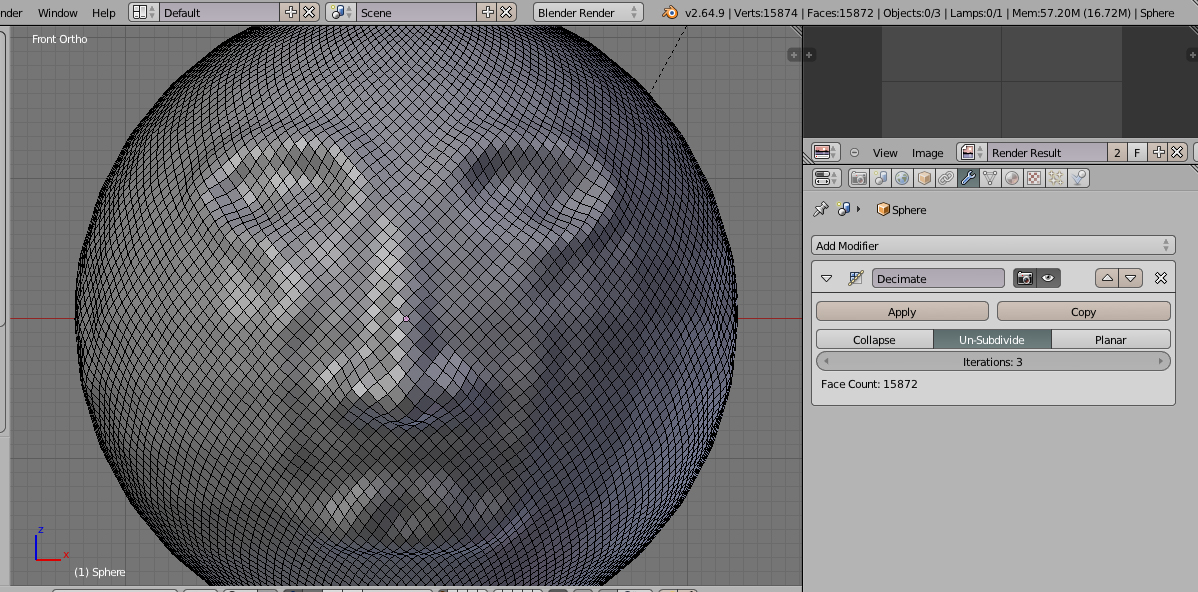Delete the current scene
Viewport: 1198px width, 592px height.
pos(506,12)
